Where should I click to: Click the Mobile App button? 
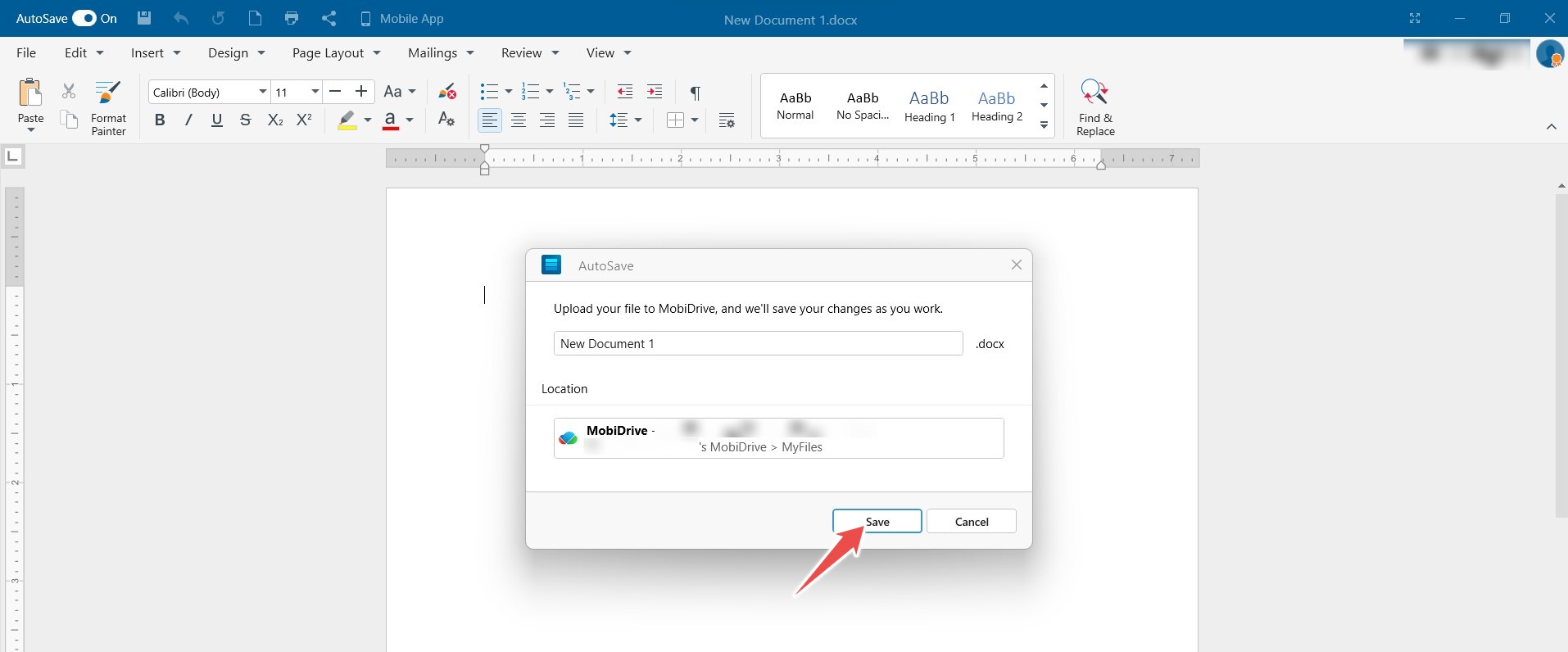point(401,18)
